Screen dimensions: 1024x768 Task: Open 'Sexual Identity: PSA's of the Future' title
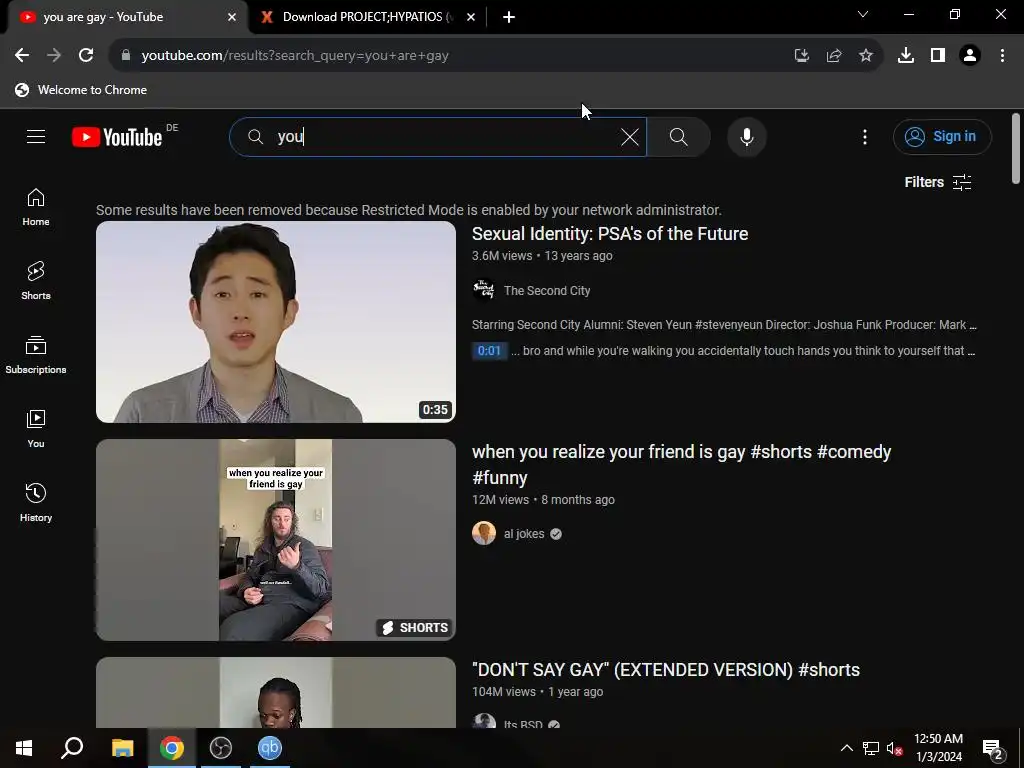coord(610,234)
